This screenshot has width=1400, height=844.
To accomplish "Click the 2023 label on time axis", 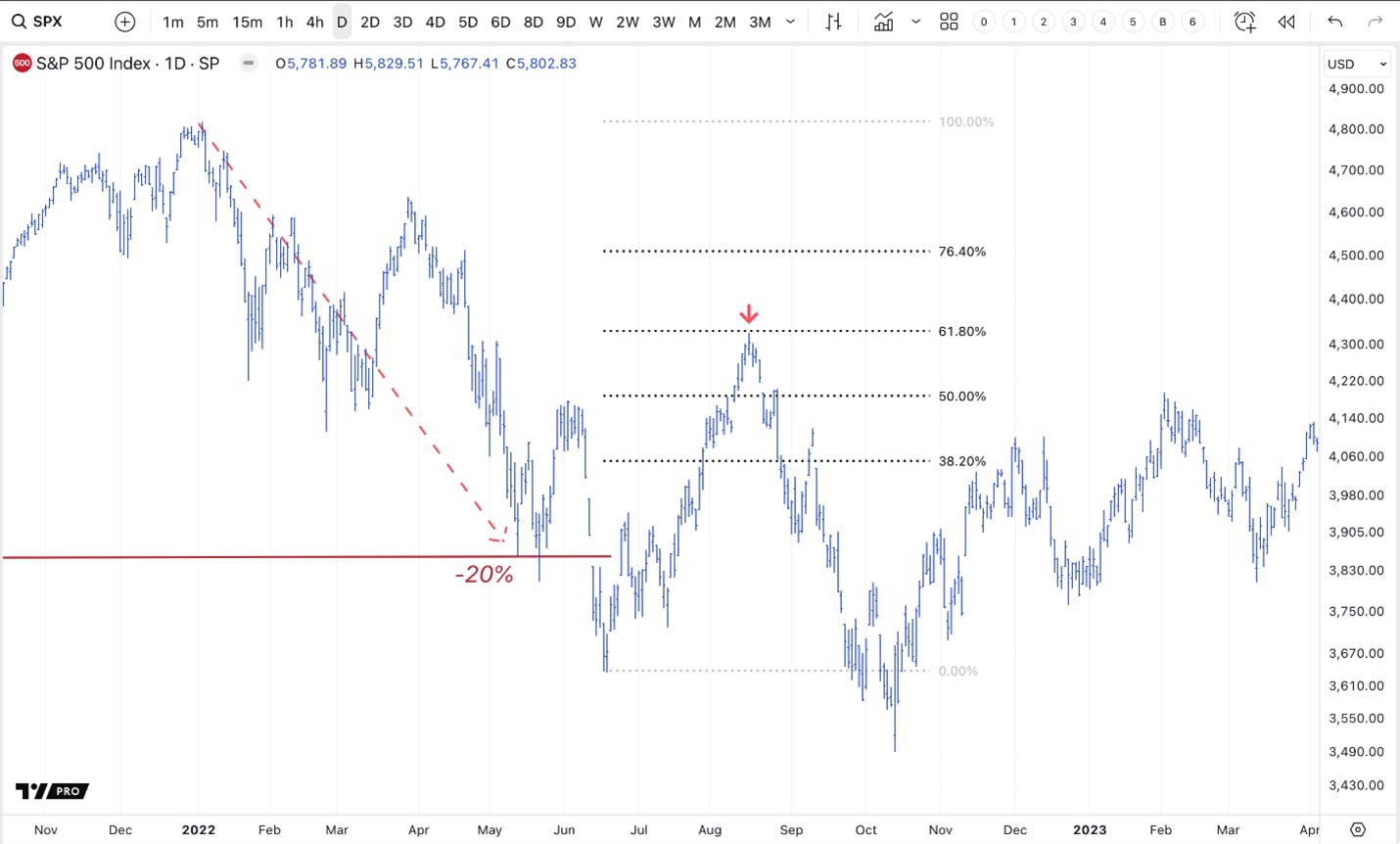I will [1090, 829].
